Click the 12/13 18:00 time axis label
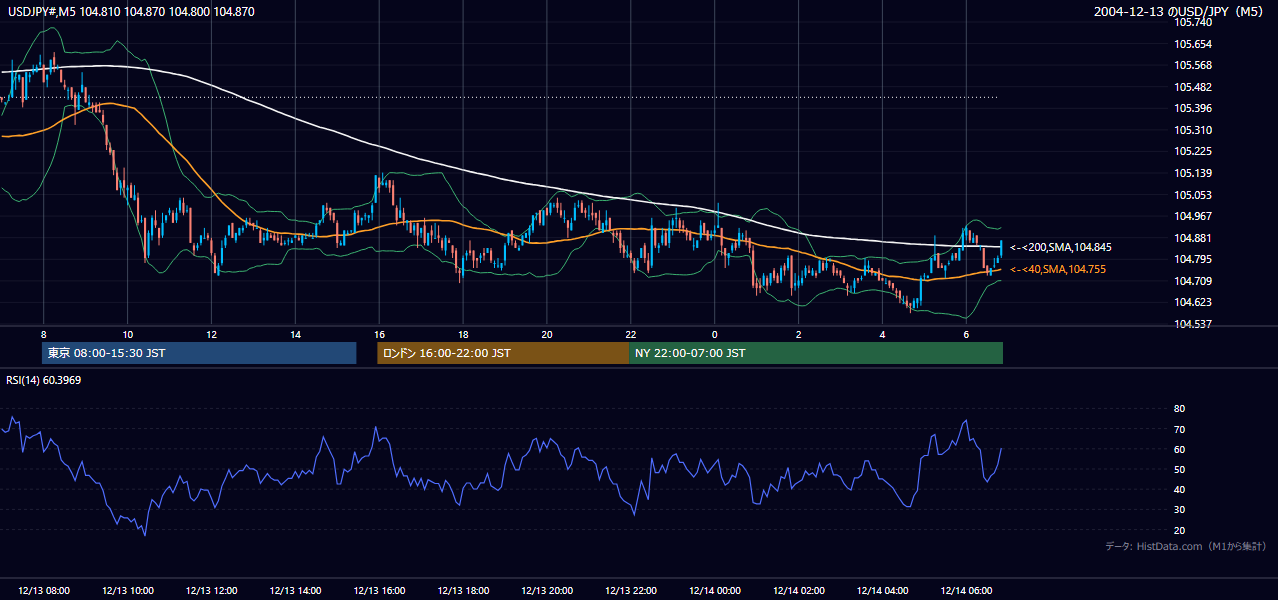Viewport: 1278px width, 600px height. tap(463, 591)
